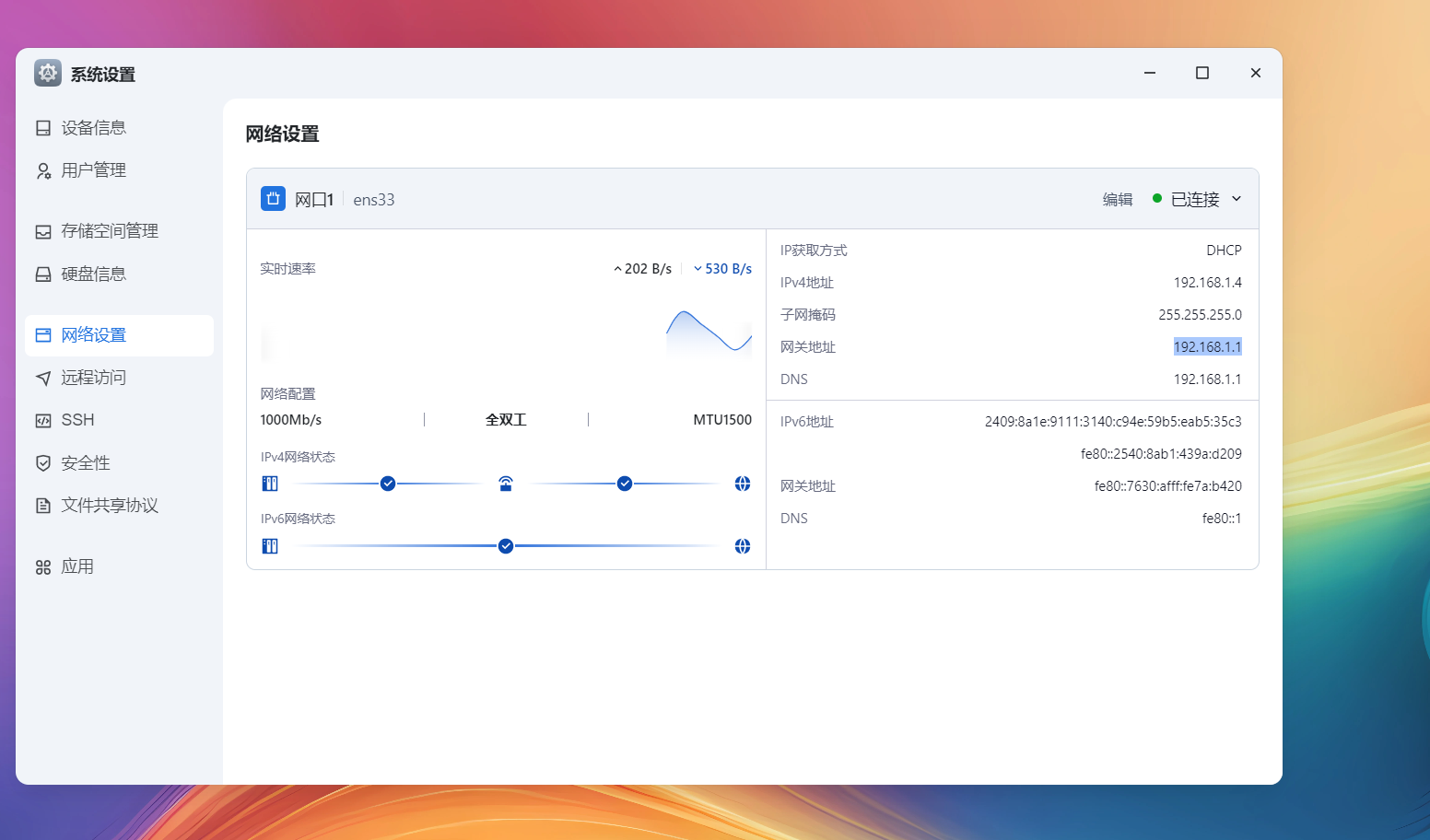This screenshot has width=1430, height=840.
Task: Click the 已连接 status label
Action: [1195, 199]
